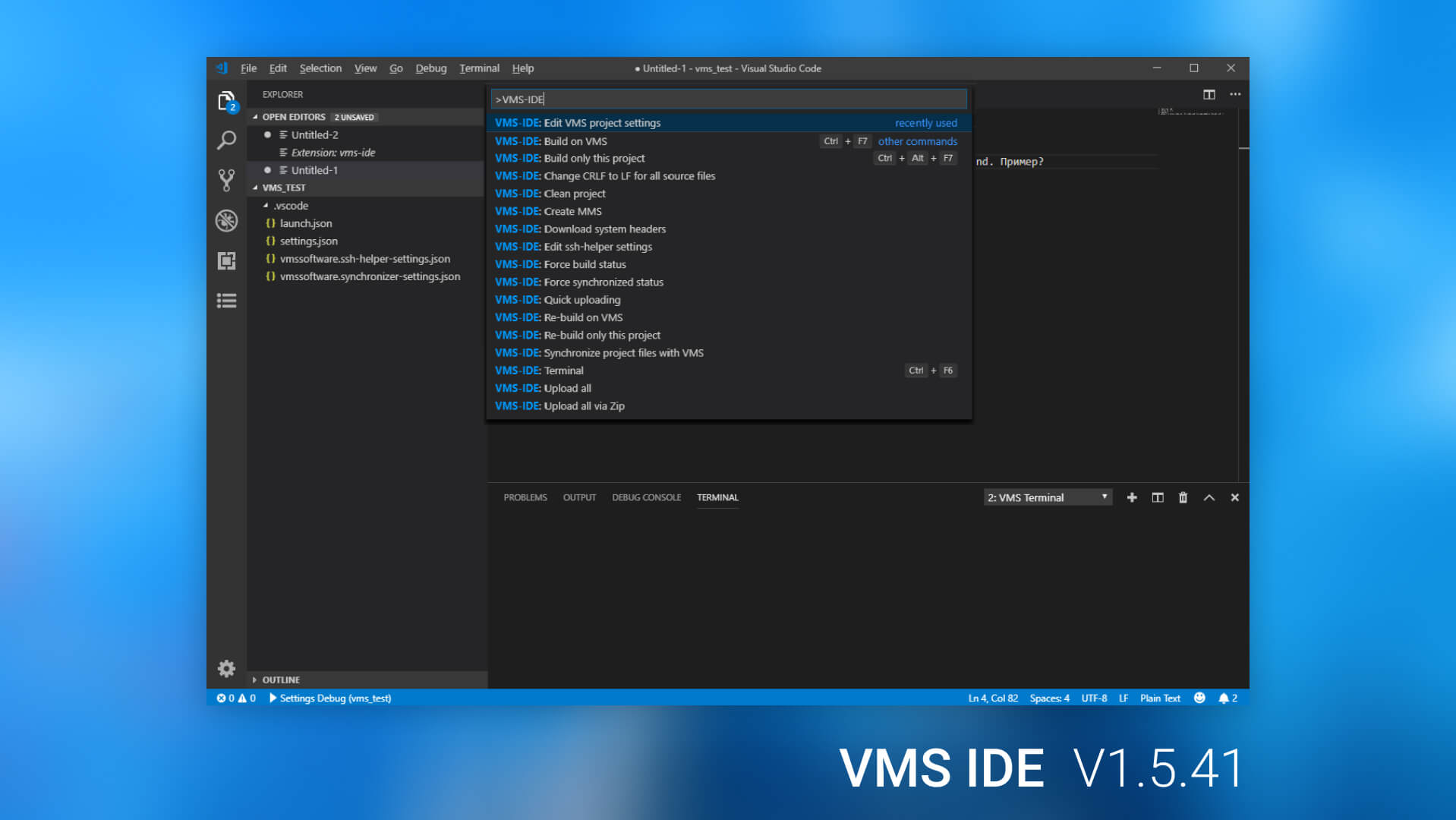Run Quick uploading command

[x=729, y=300]
